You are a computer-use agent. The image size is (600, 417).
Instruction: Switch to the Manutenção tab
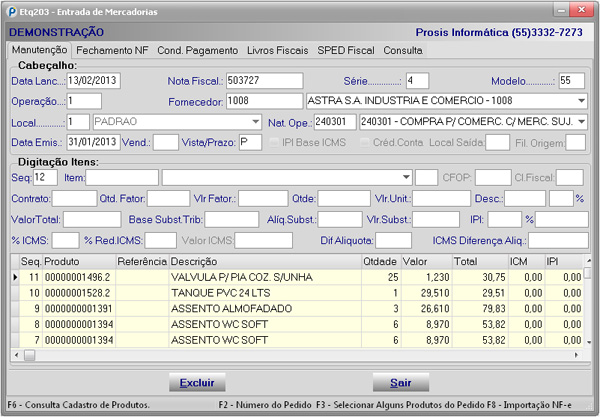point(39,50)
